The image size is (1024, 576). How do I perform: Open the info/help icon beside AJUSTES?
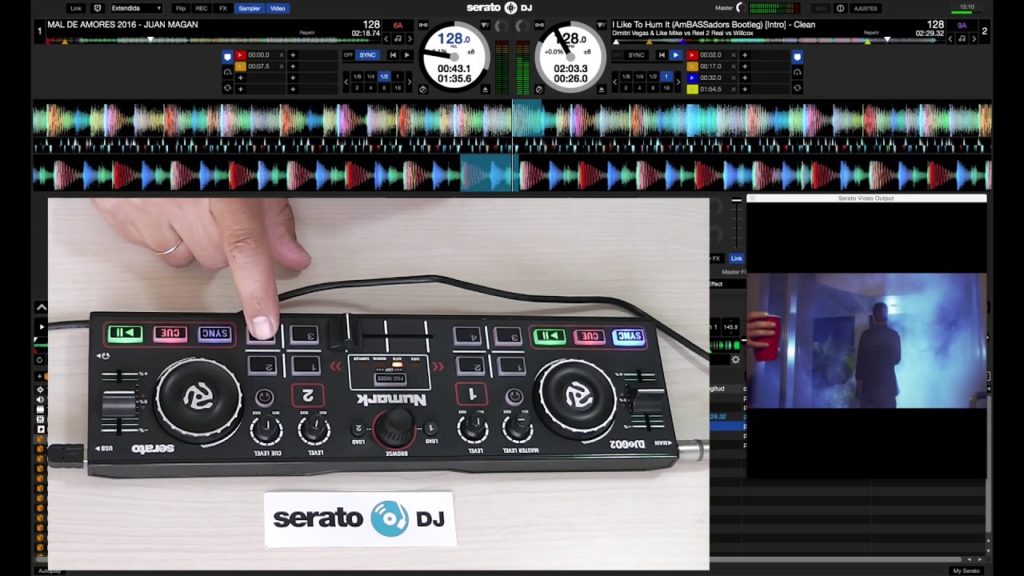coord(840,8)
